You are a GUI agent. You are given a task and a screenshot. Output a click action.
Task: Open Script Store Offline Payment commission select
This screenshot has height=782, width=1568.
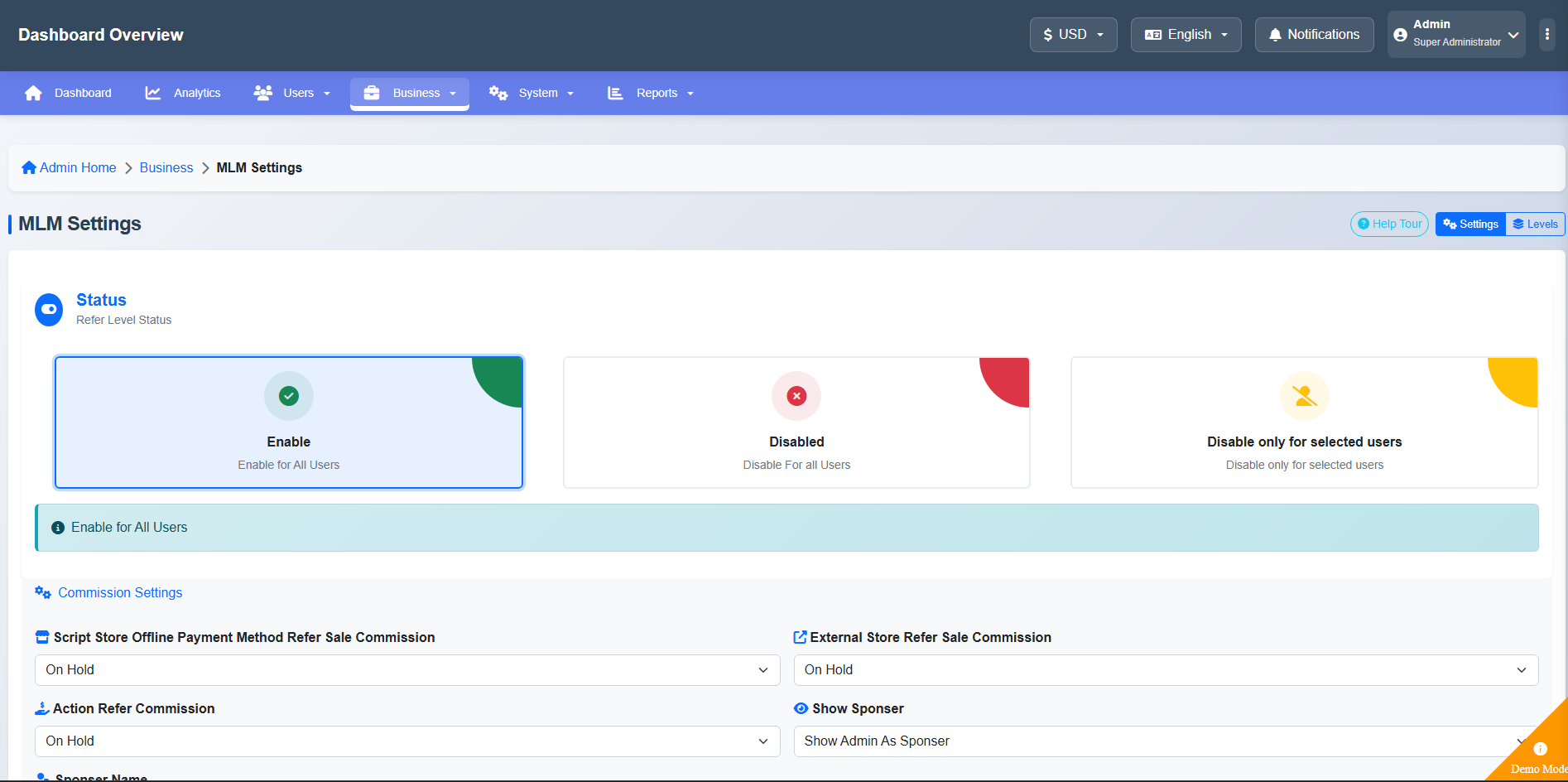coord(407,670)
